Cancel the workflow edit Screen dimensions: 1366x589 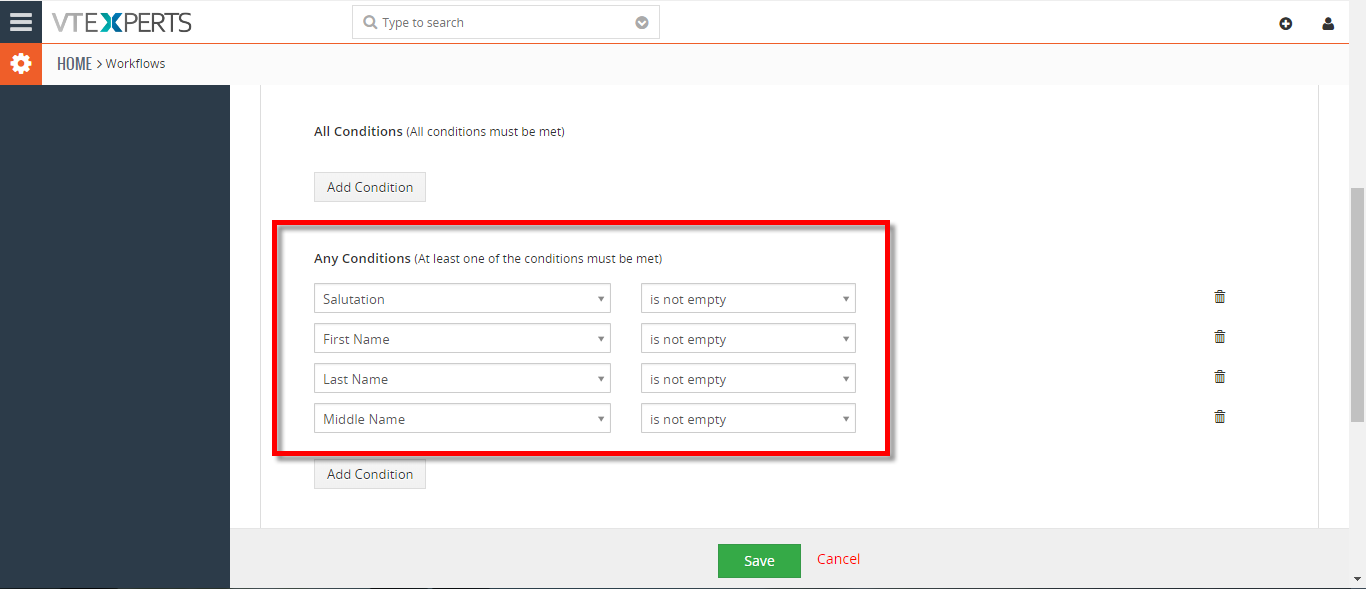[838, 559]
